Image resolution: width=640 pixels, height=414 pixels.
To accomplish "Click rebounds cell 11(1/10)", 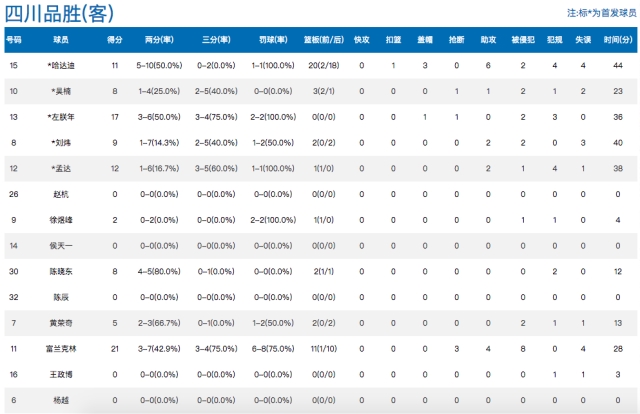I will 324,349.
